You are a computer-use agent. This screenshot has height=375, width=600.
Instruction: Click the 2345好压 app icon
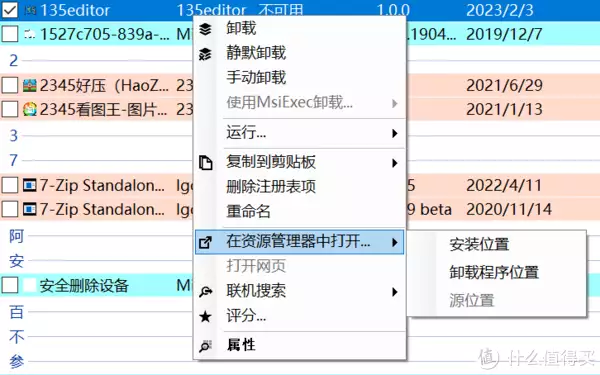30,85
